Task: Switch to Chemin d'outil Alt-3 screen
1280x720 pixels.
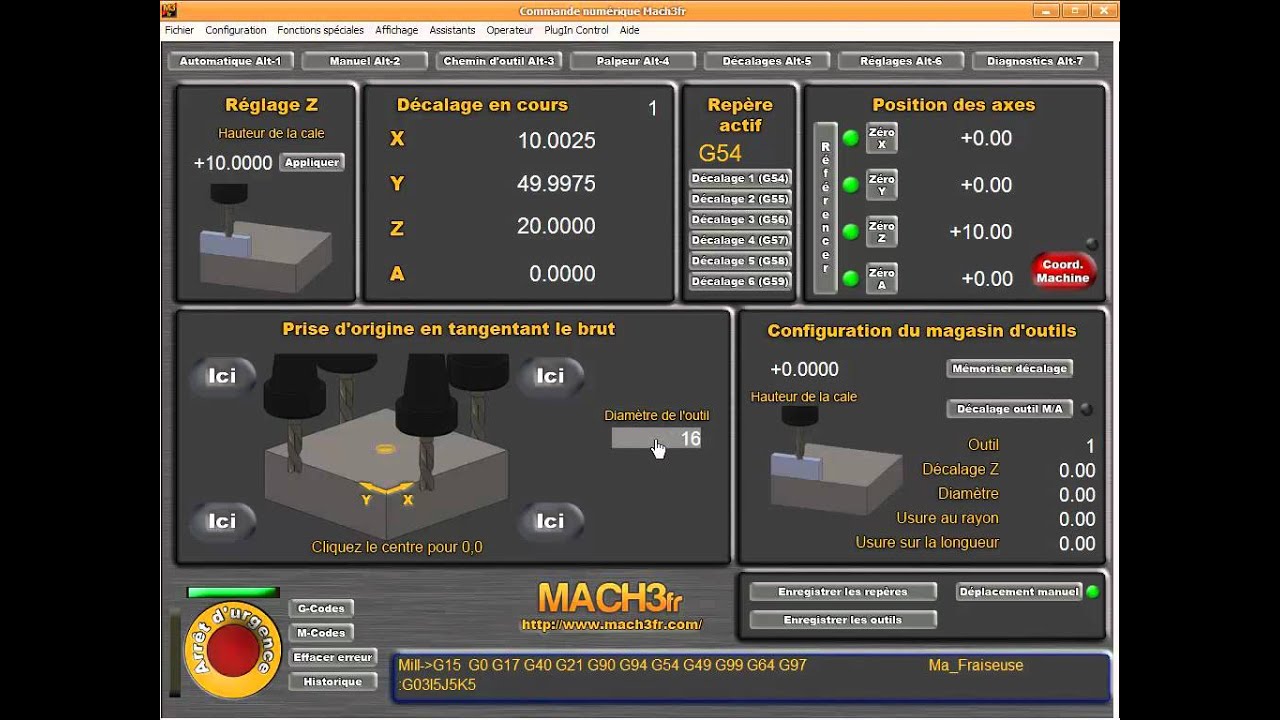Action: click(x=498, y=61)
